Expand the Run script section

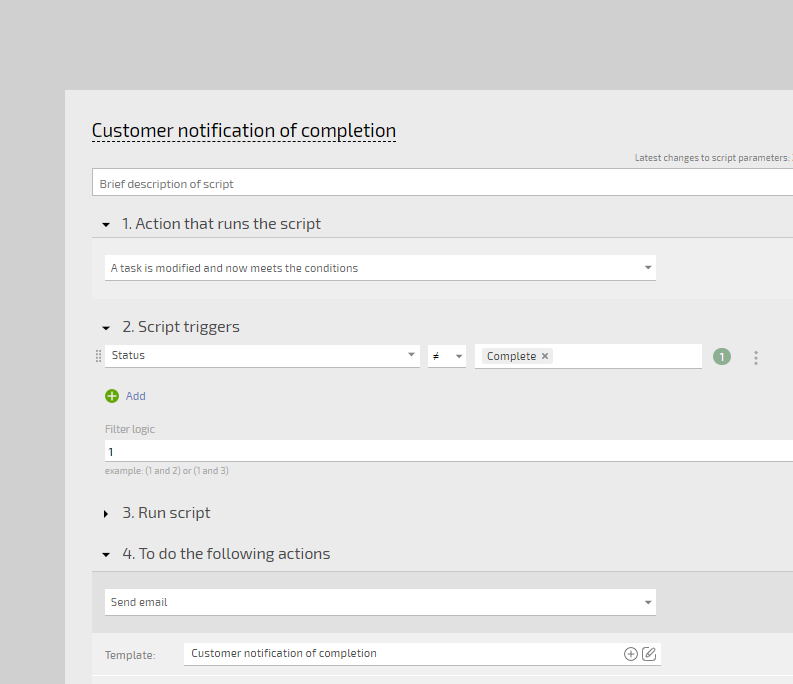click(x=106, y=513)
